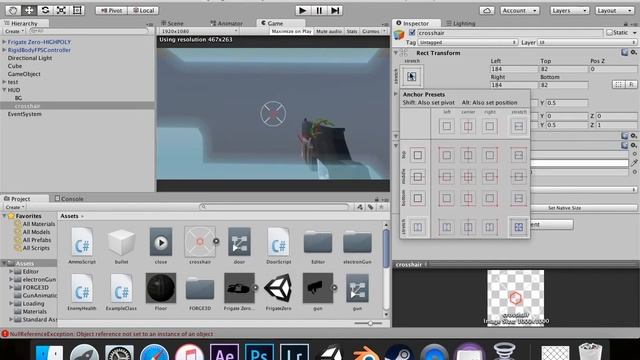
Task: Start Play mode
Action: pos(302,10)
